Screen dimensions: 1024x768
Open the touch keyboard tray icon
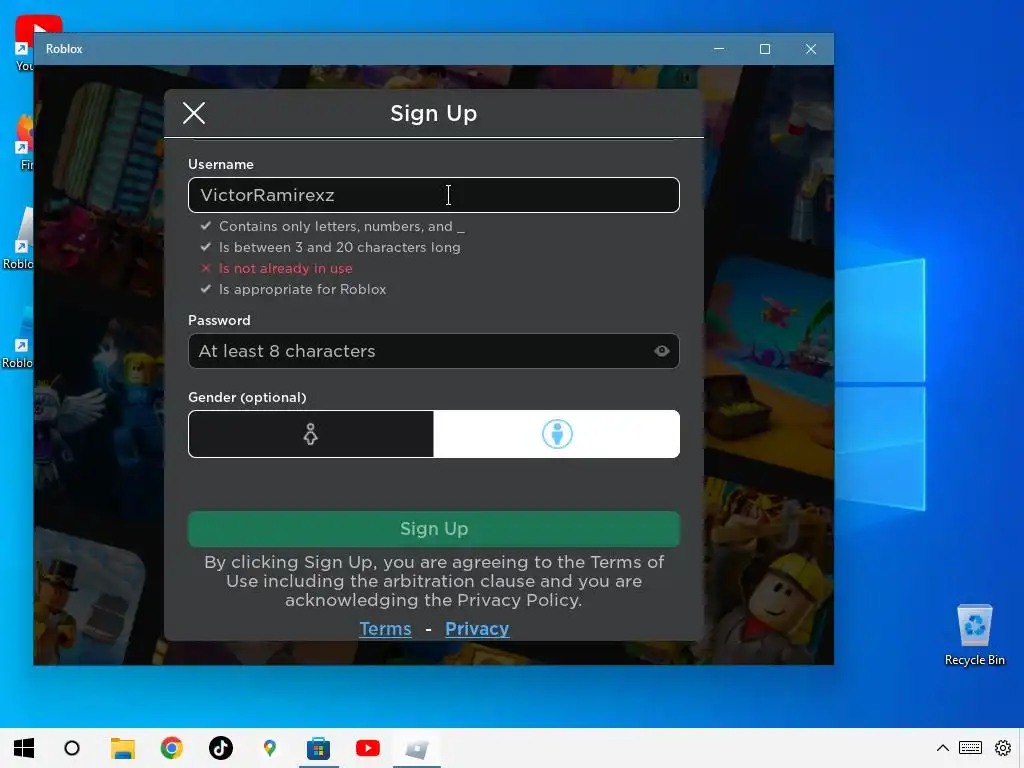[970, 748]
